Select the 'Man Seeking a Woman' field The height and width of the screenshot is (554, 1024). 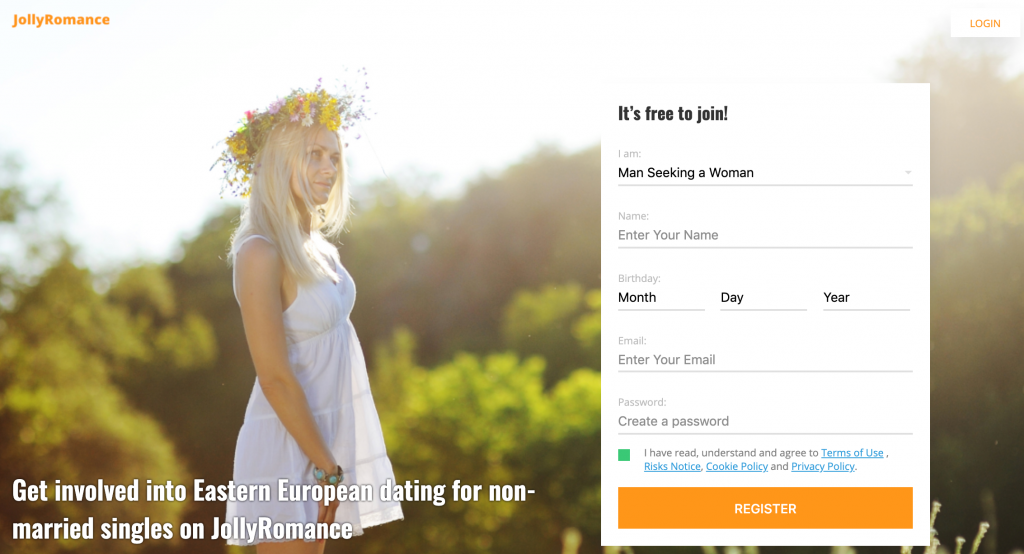point(765,173)
